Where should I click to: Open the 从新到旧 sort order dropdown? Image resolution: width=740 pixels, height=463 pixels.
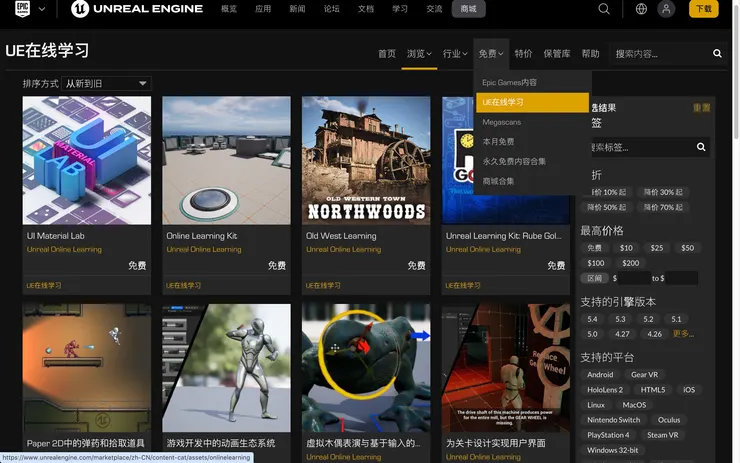coord(106,84)
